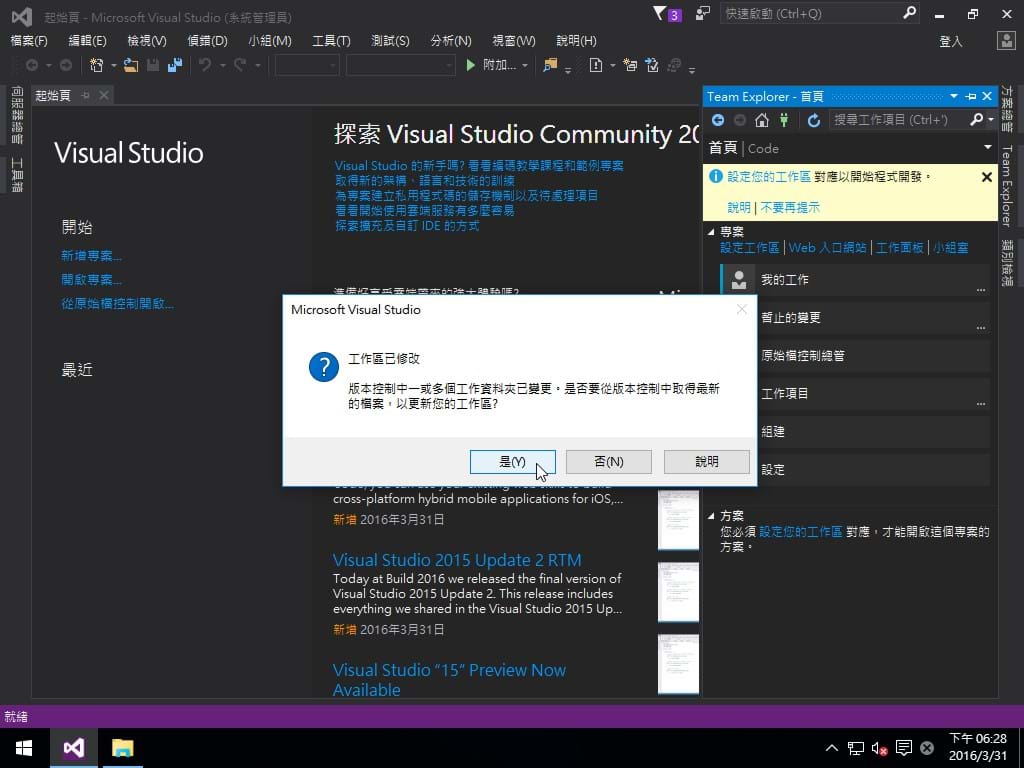Click the green 附加 start button

490,65
